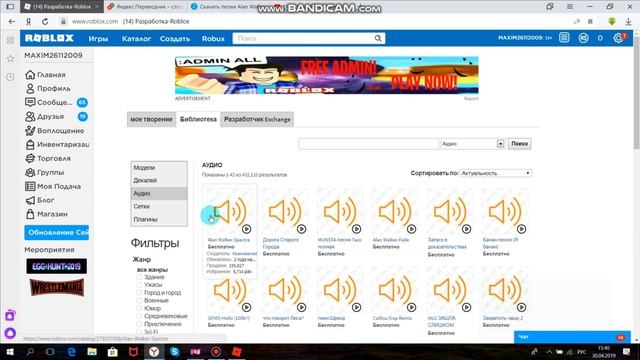Image resolution: width=640 pixels, height=360 pixels.
Task: Open the settings gear icon in the header
Action: [618, 38]
